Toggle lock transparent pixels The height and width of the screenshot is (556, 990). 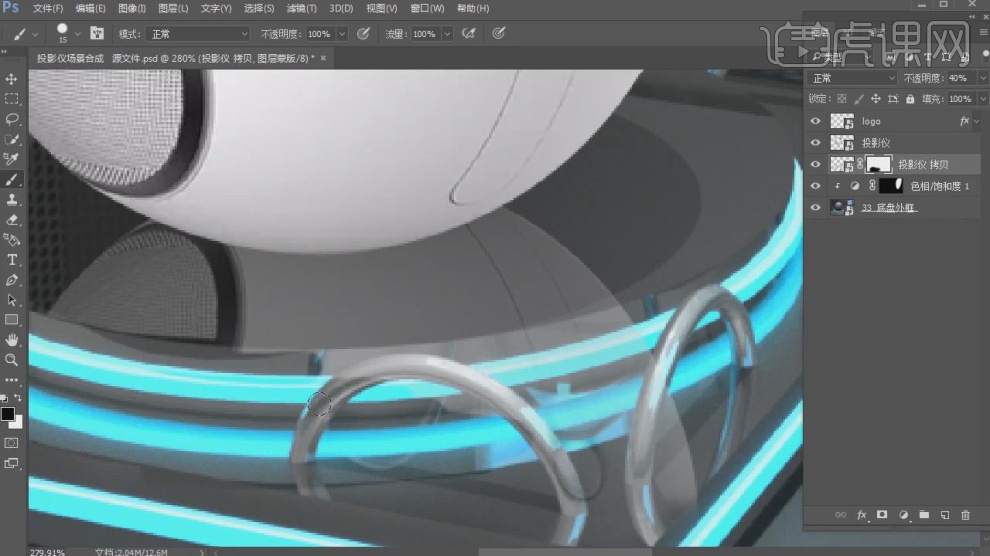pyautogui.click(x=842, y=99)
